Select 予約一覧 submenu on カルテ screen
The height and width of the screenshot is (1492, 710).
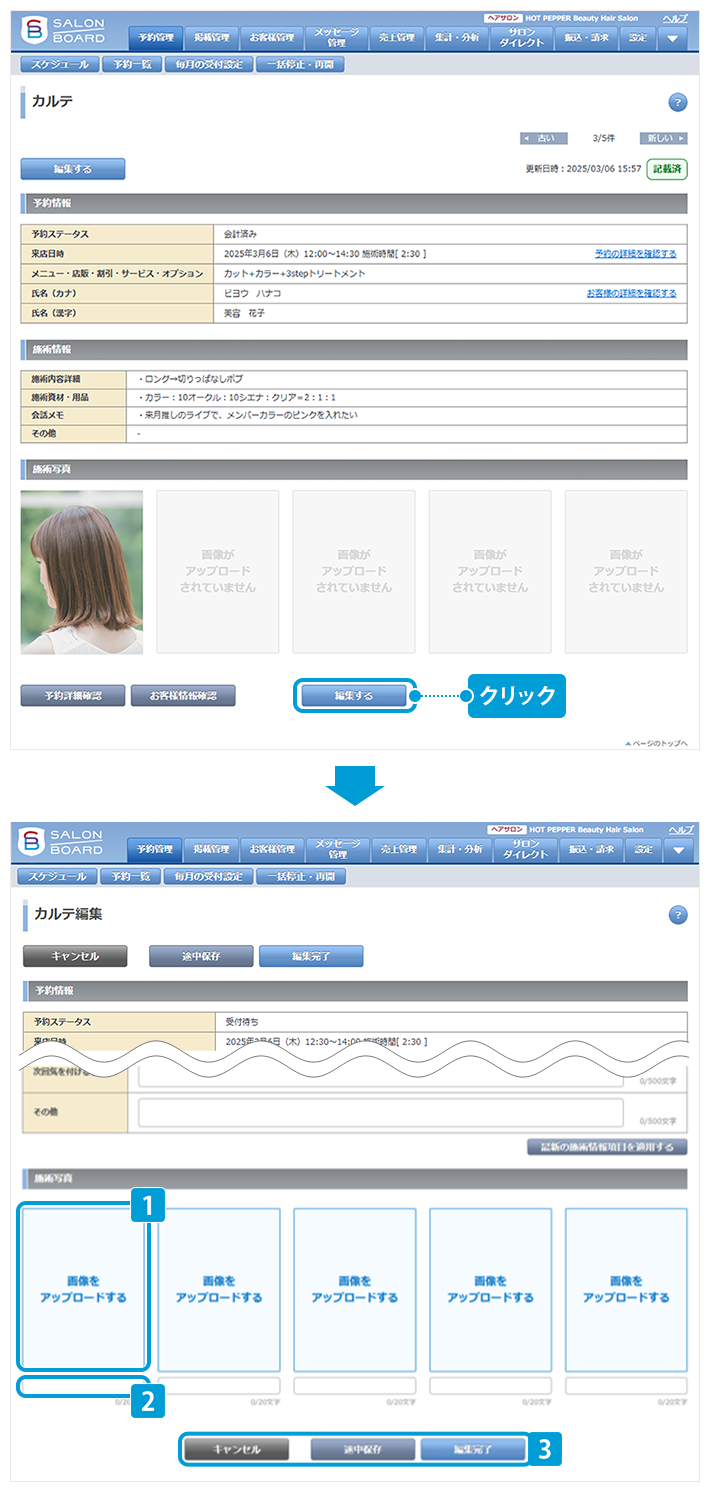pos(130,64)
